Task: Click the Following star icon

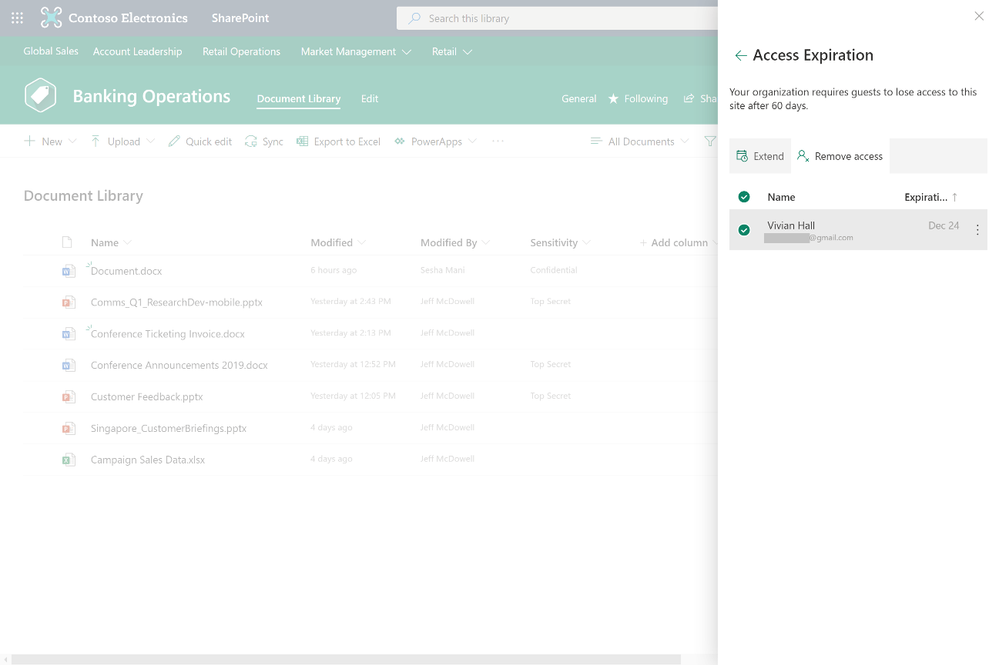Action: [613, 99]
